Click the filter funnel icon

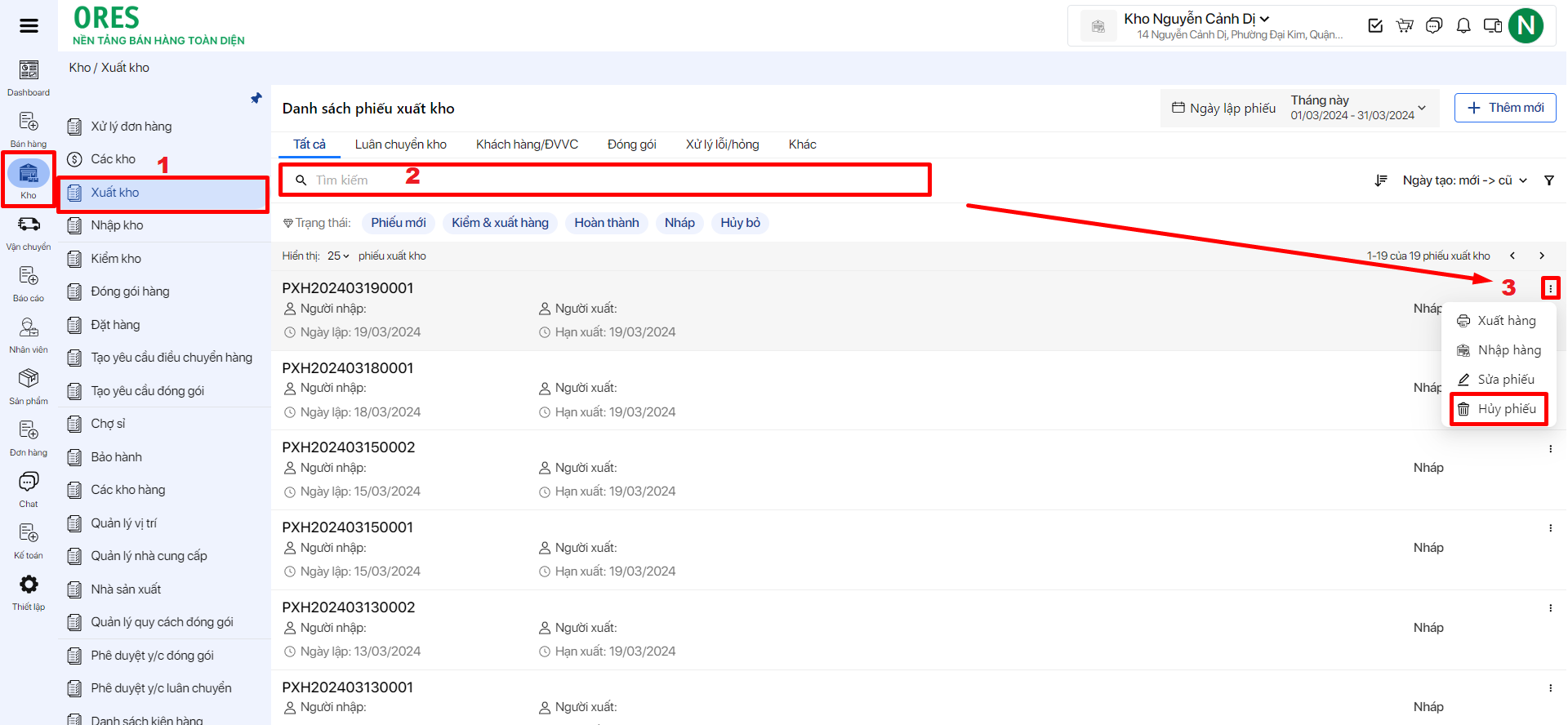click(x=1548, y=180)
